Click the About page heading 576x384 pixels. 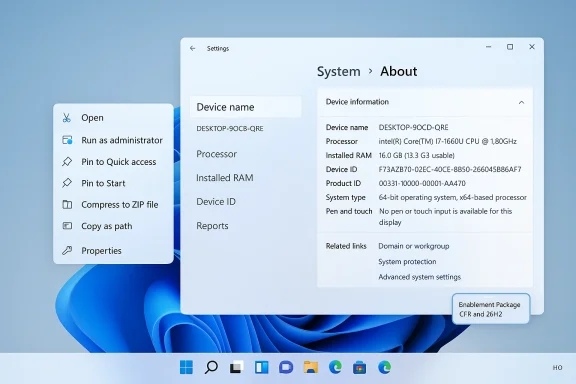399,71
